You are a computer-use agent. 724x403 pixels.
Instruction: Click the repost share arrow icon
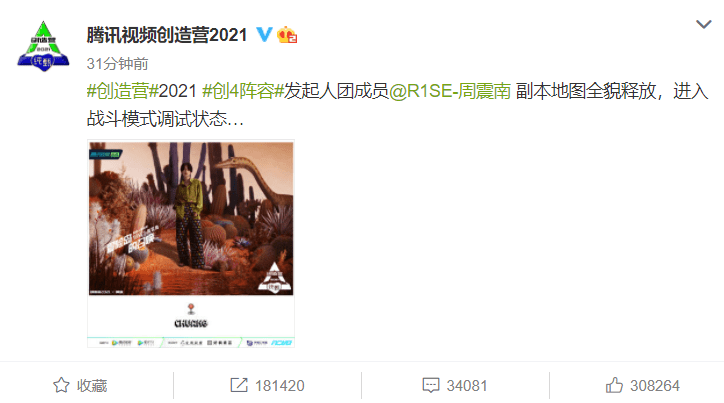point(239,385)
